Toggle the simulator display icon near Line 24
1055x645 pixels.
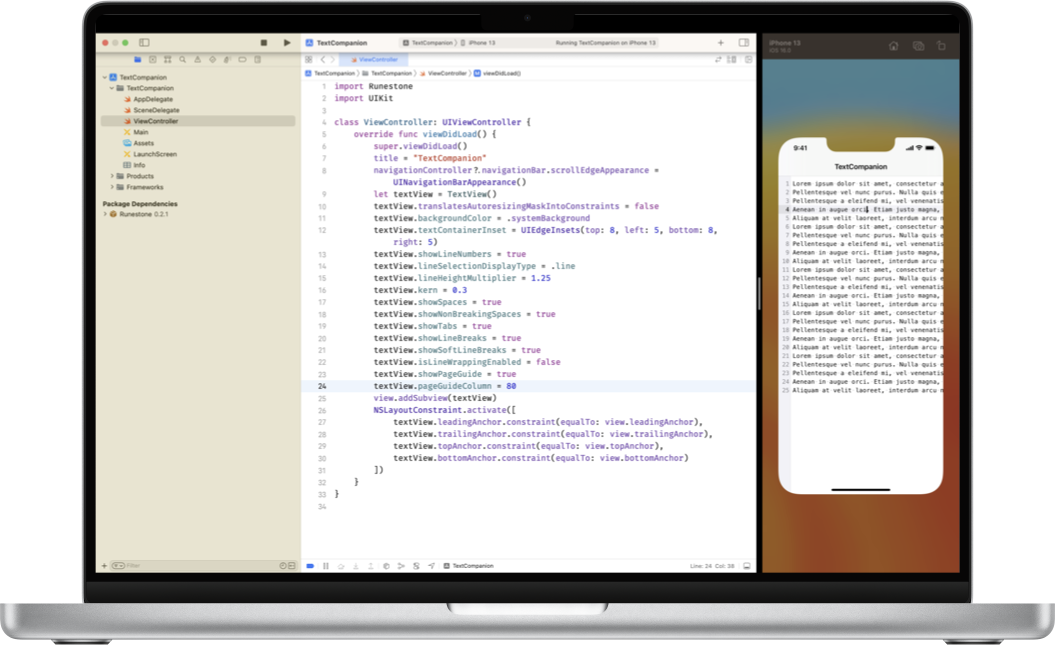747,565
